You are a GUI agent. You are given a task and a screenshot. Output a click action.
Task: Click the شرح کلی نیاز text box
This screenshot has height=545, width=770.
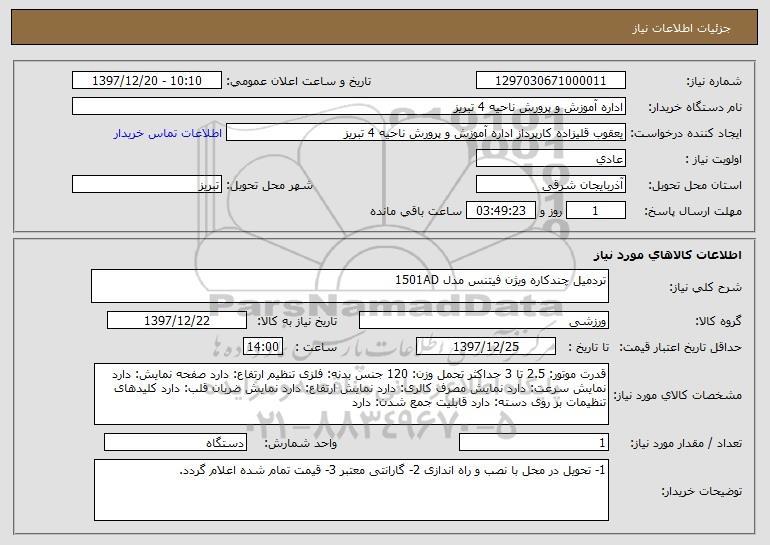(x=350, y=286)
